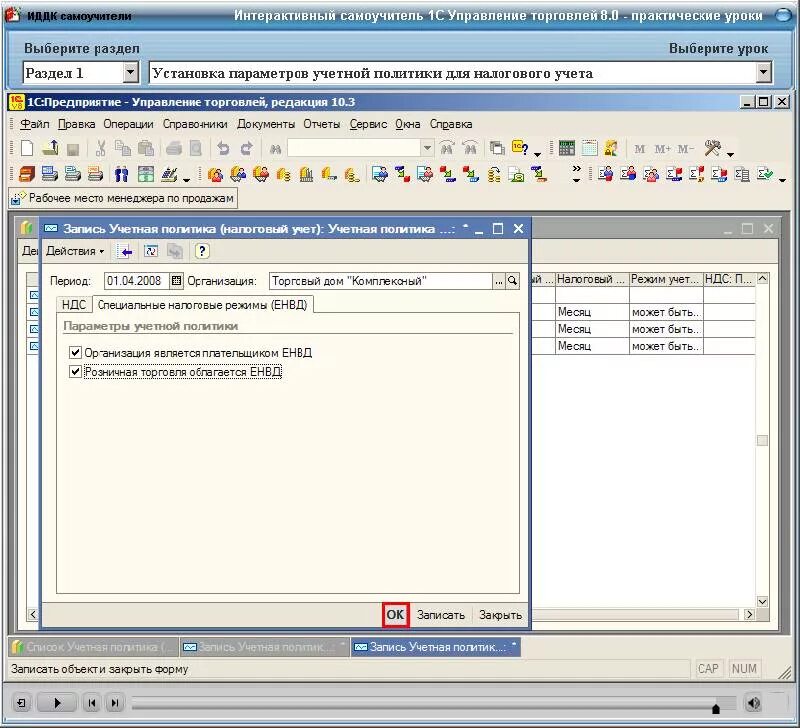Click the binoculars Find icon beside search box
800x728 pixels.
tap(276, 149)
